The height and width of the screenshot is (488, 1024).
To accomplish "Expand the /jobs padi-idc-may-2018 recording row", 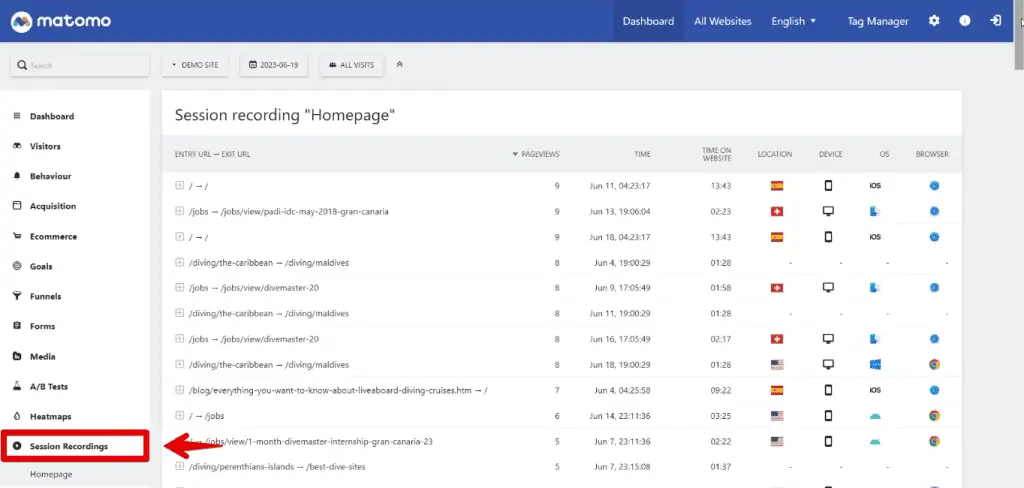I will 180,212.
